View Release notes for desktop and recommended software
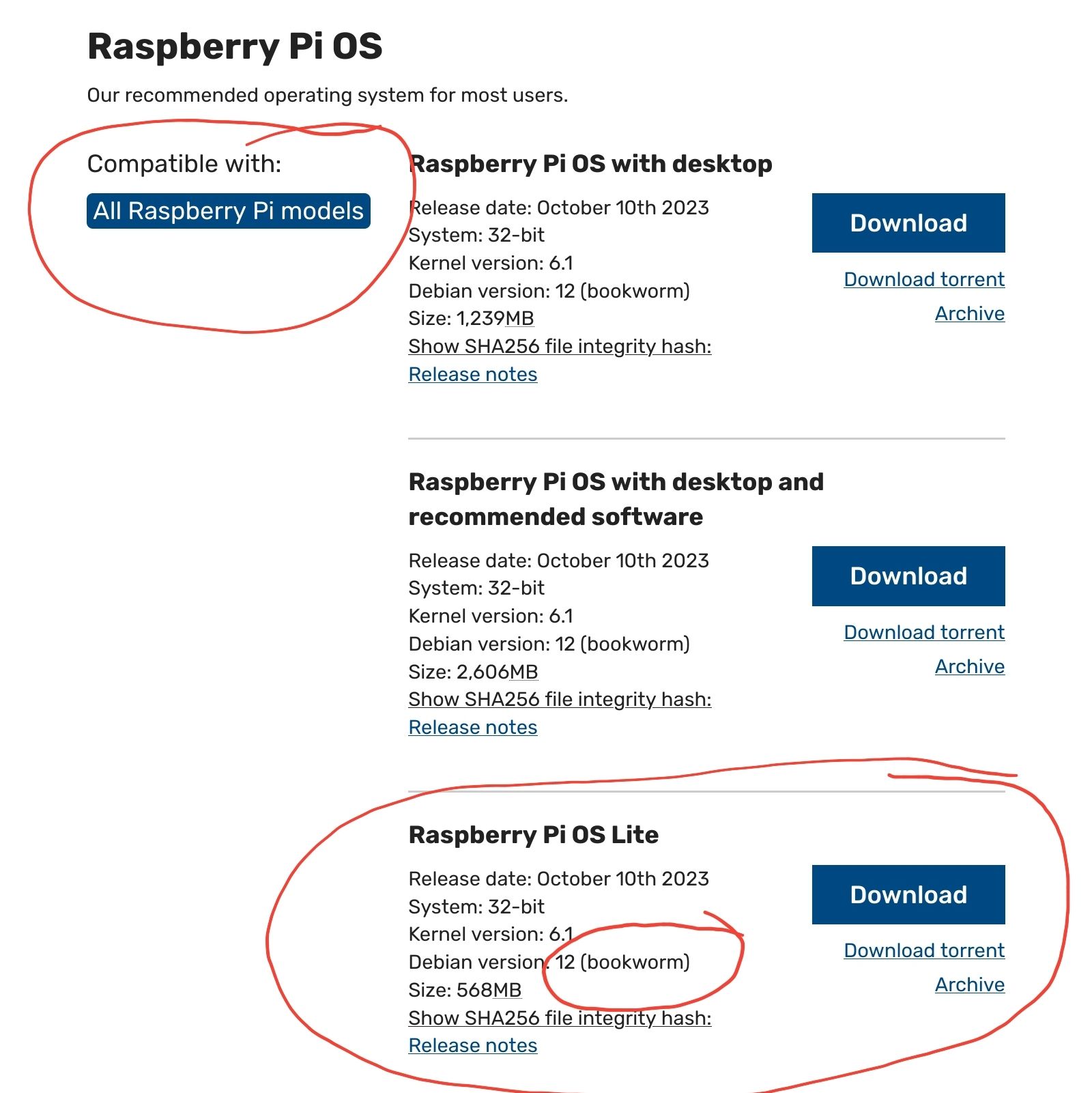 coord(472,728)
